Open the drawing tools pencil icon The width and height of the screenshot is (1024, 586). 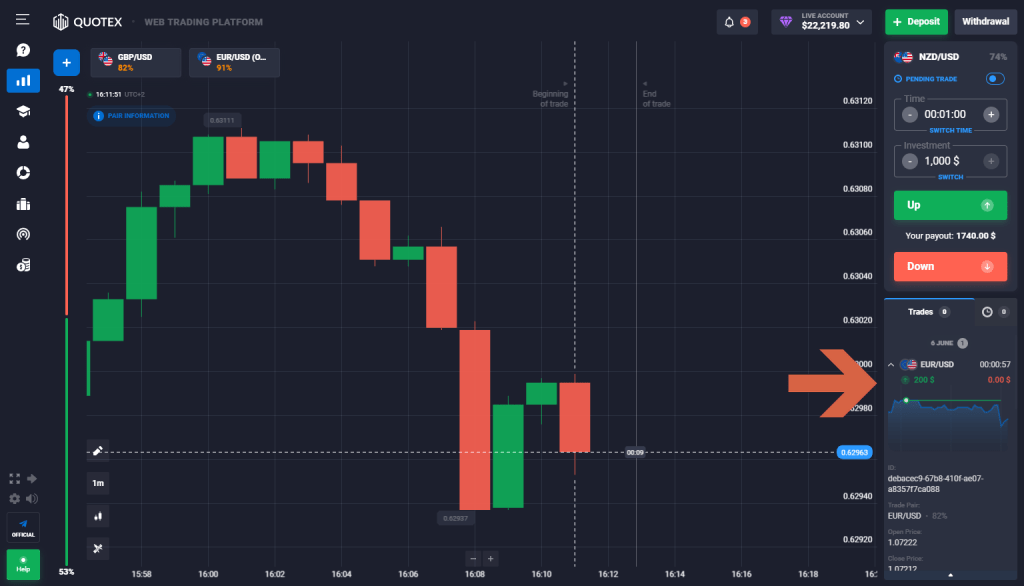[x=98, y=451]
